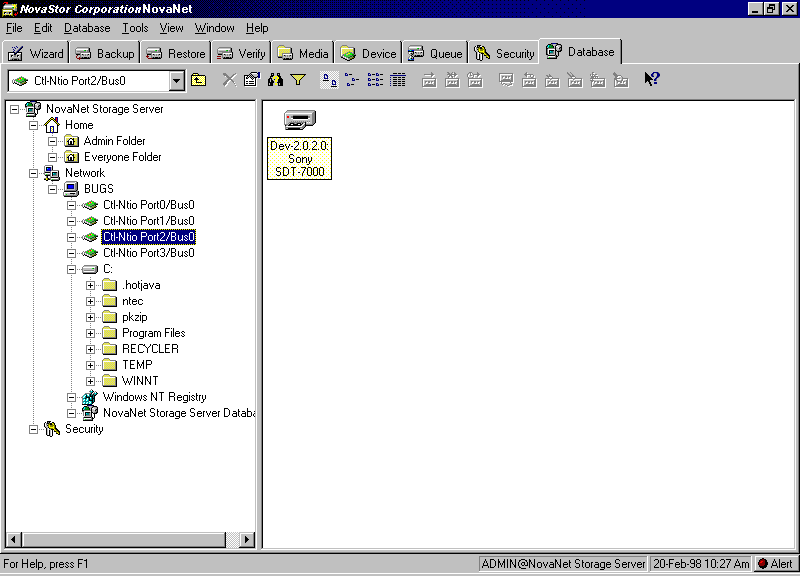Viewport: 800px width, 576px height.
Task: Click right arrow of tree horizontal scrollbar
Action: coord(248,540)
